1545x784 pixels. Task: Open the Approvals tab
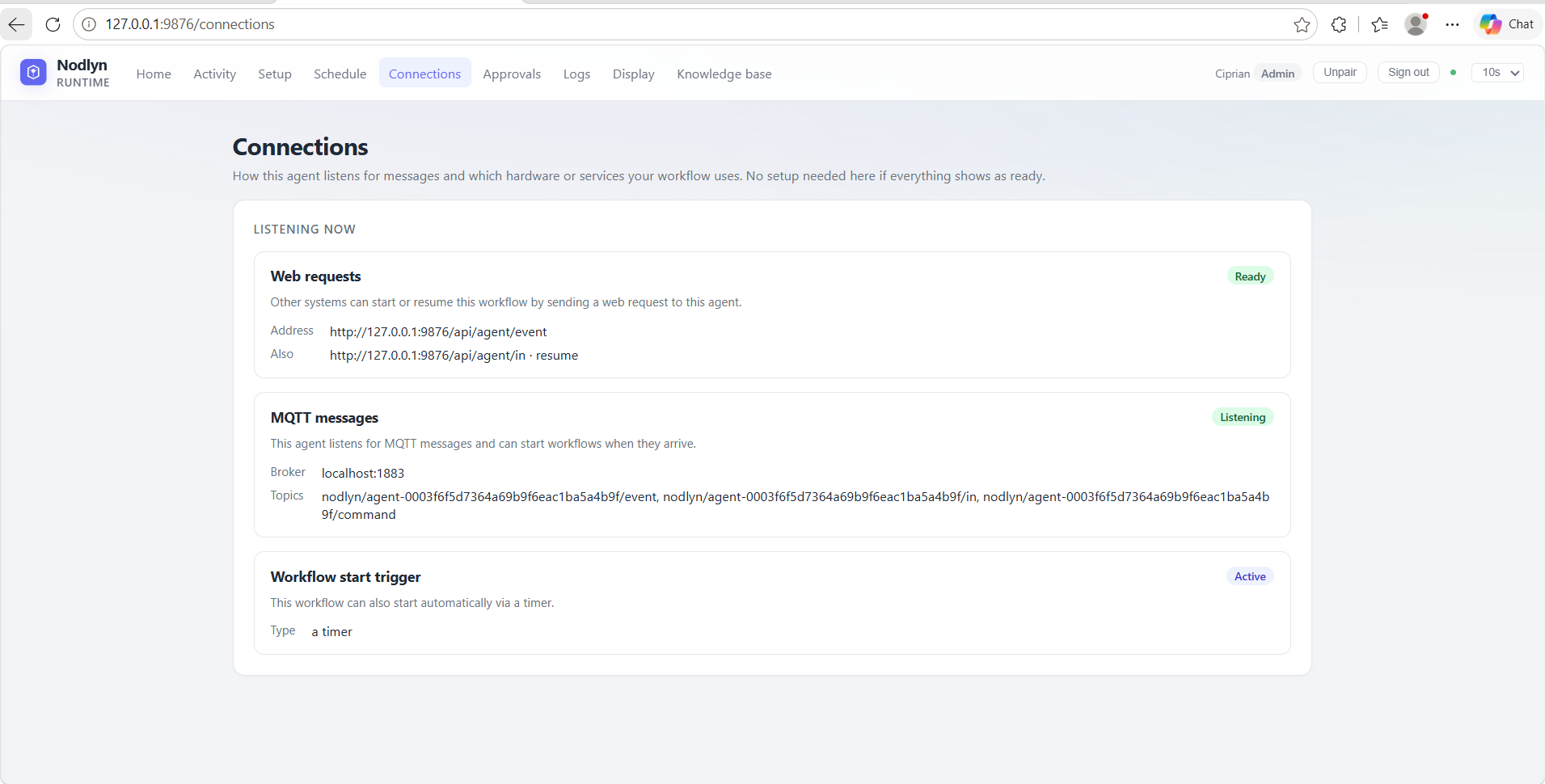pyautogui.click(x=512, y=74)
